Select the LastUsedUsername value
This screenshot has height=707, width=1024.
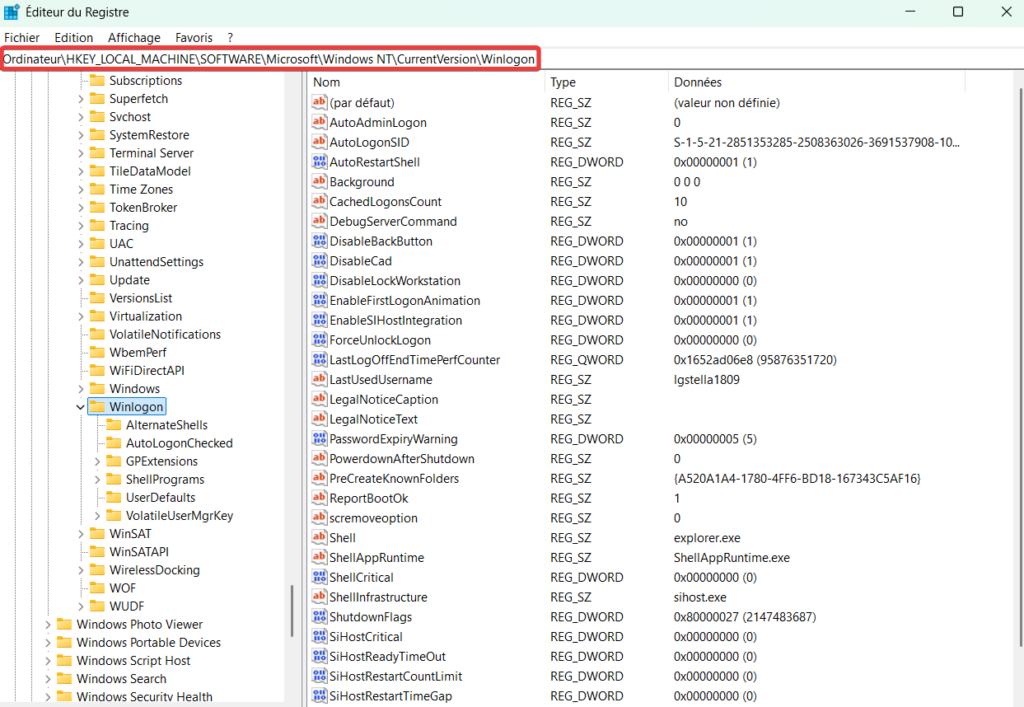tap(381, 379)
